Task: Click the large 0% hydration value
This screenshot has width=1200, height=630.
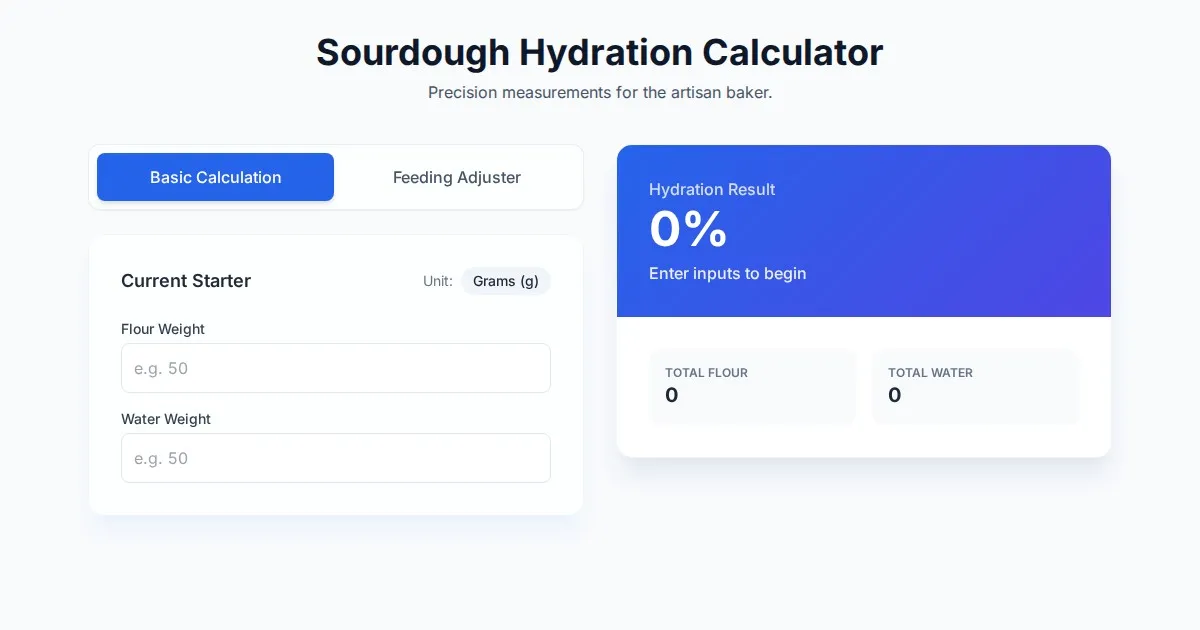Action: 688,230
